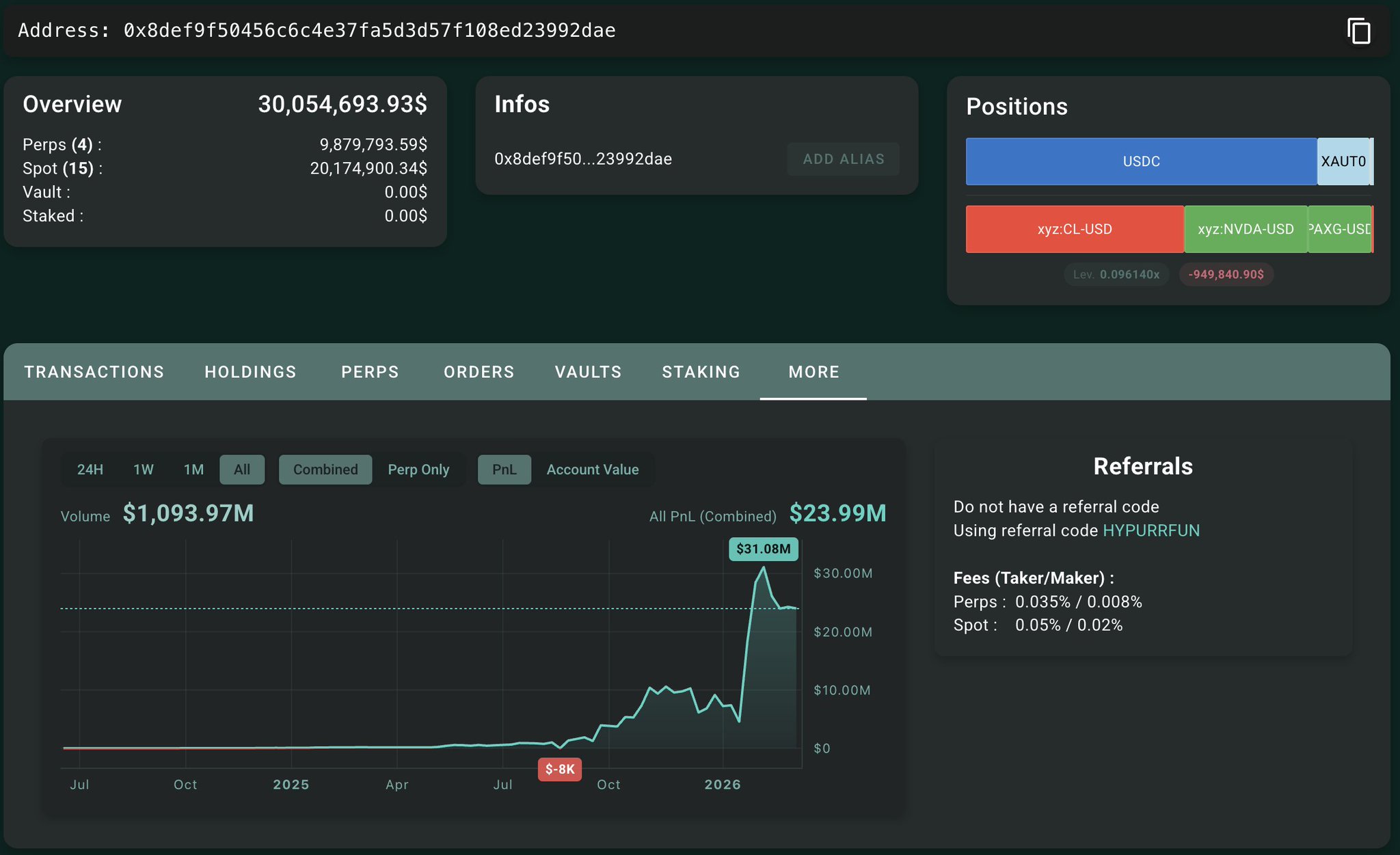Select the 24H chart range
Viewport: 1400px width, 855px height.
pos(90,470)
